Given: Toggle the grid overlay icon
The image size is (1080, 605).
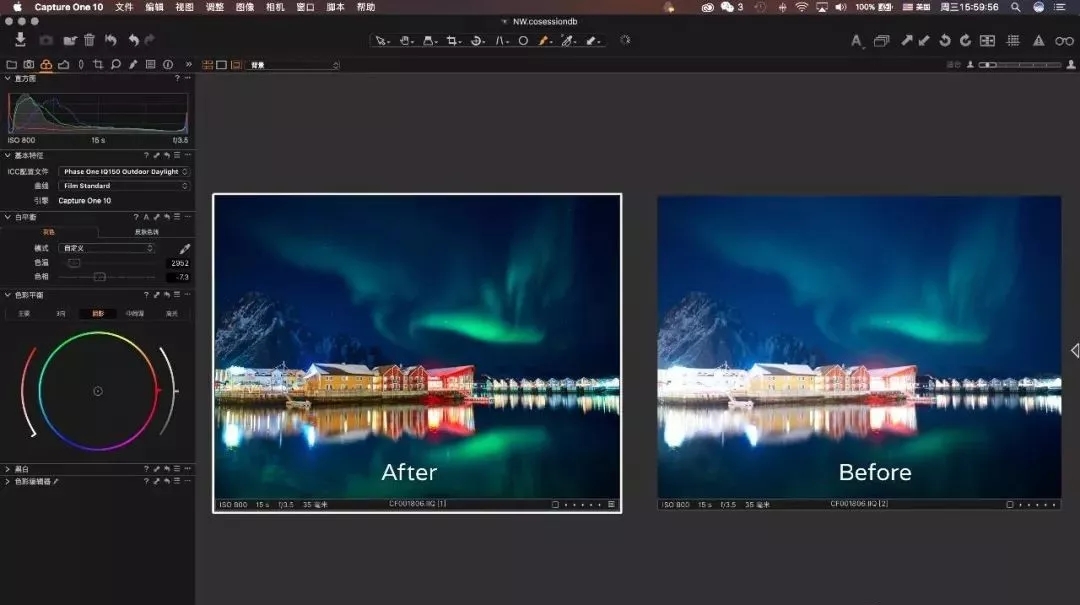Looking at the screenshot, I should coord(1012,41).
